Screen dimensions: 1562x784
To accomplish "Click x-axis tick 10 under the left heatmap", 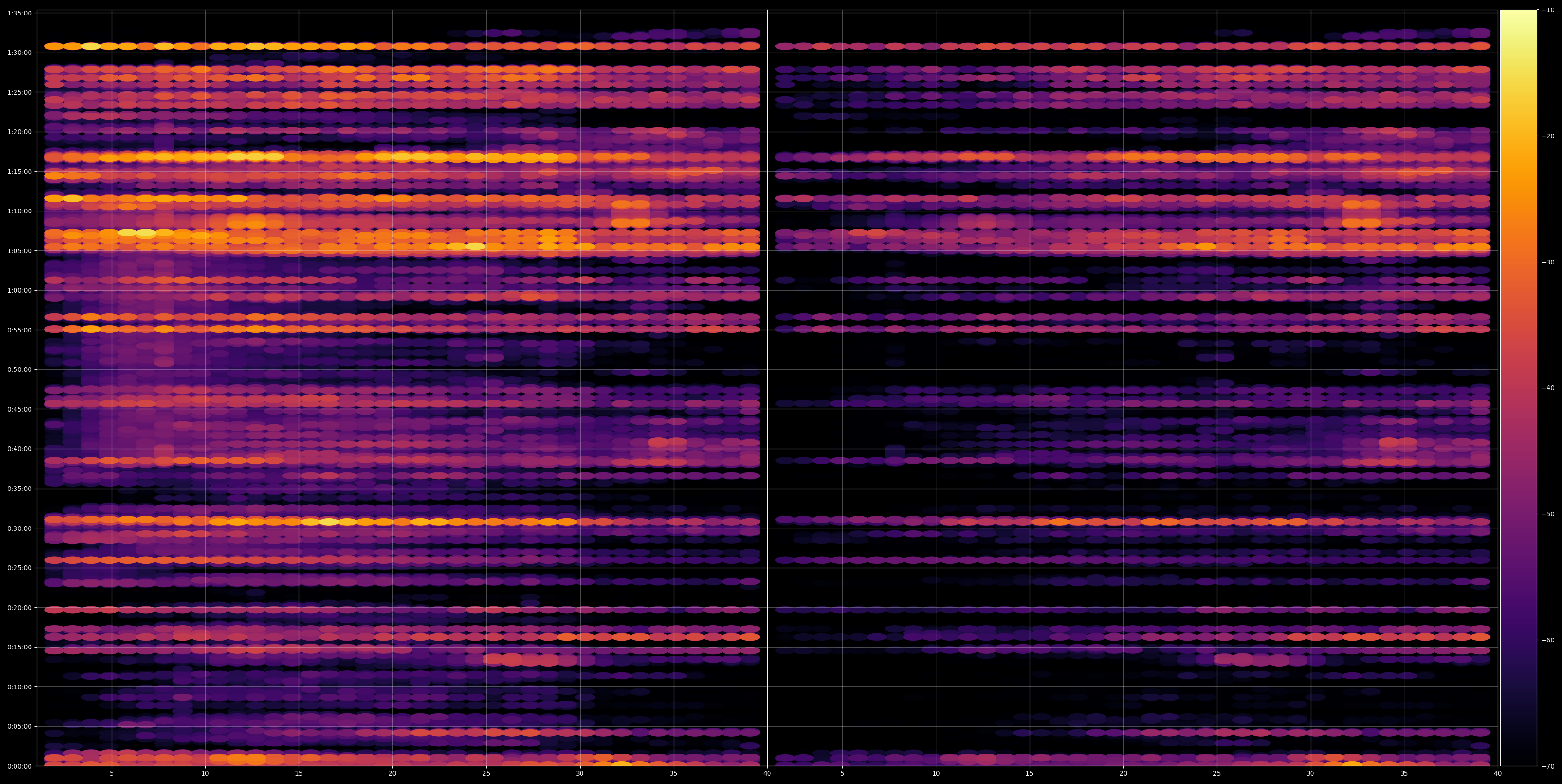I will (x=205, y=774).
